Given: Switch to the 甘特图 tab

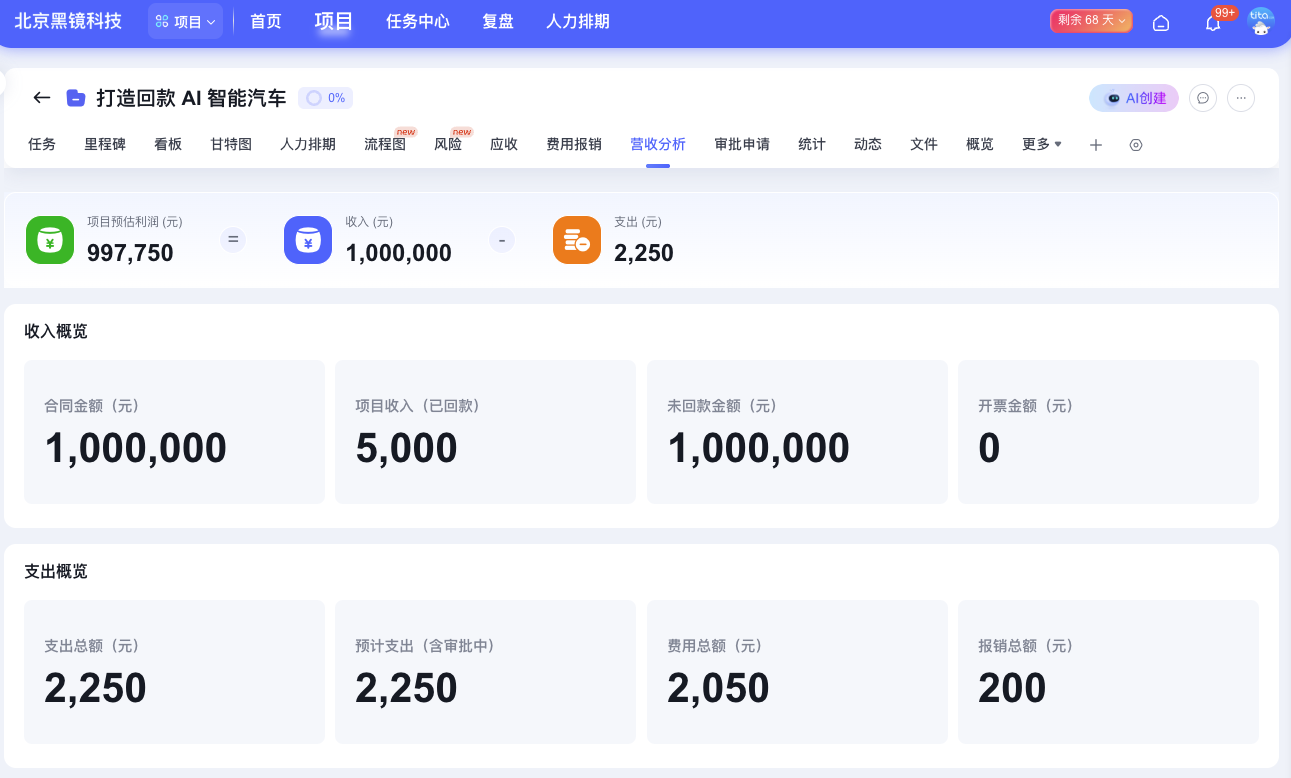Looking at the screenshot, I should pyautogui.click(x=231, y=144).
